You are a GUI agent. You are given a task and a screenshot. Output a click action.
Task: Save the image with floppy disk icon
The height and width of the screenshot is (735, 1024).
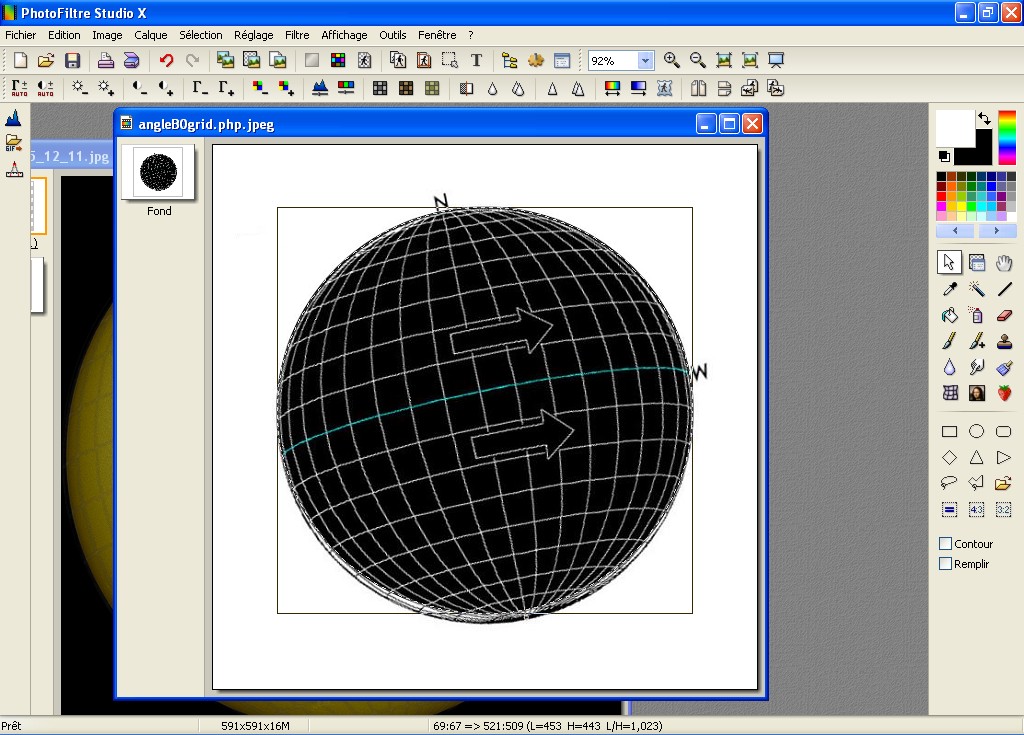72,61
